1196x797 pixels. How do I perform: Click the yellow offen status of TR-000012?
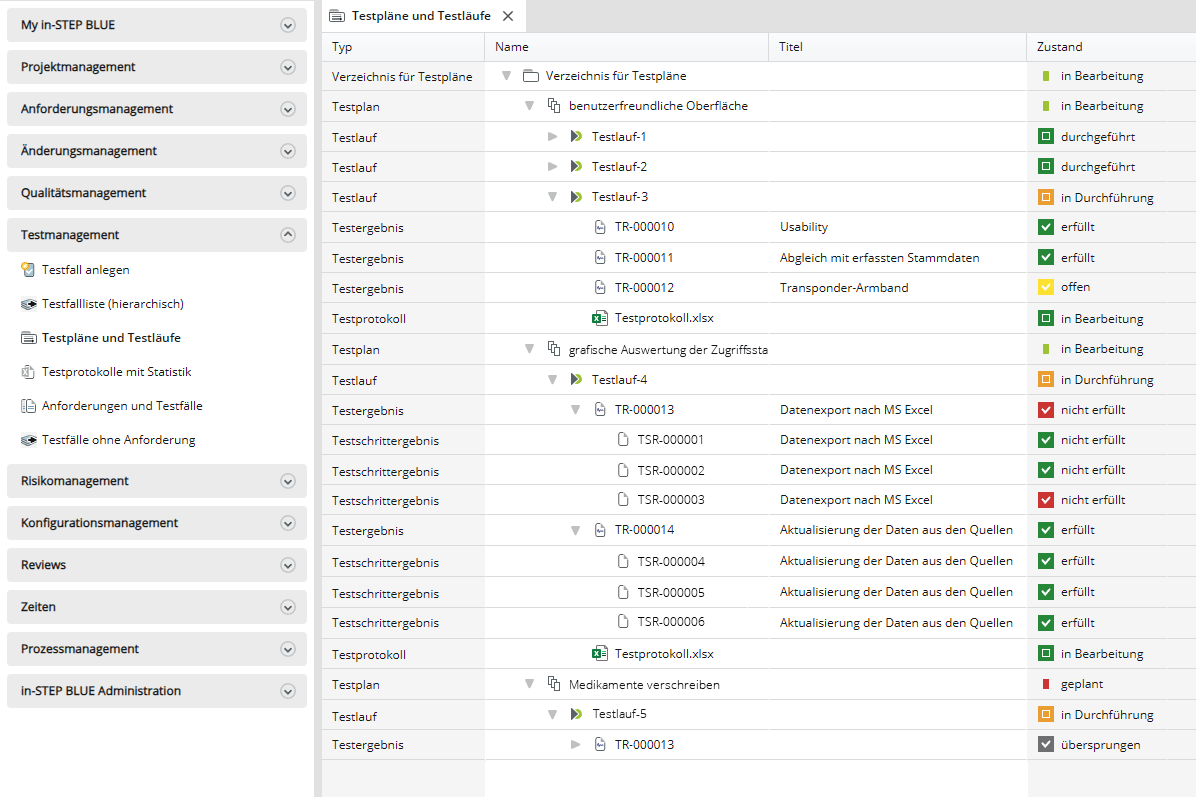click(1046, 288)
